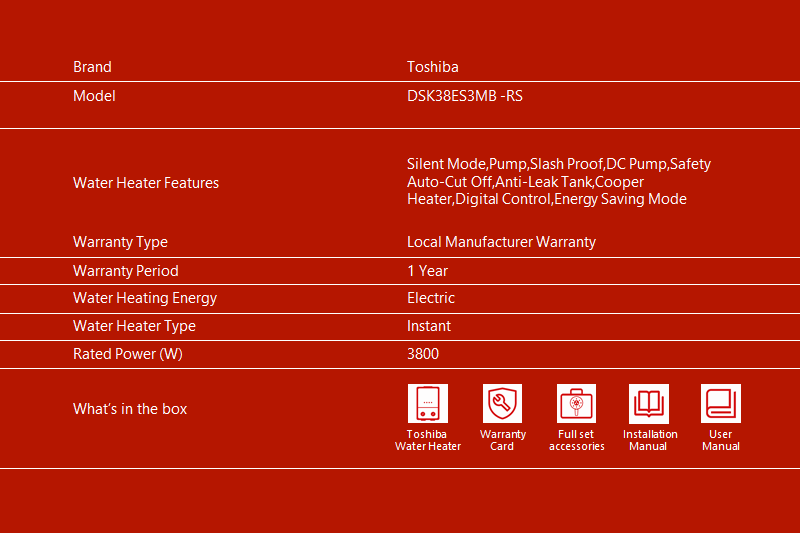The image size is (800, 533).
Task: Click the 'Local Manufacturer Warranty' value
Action: pyautogui.click(x=501, y=242)
